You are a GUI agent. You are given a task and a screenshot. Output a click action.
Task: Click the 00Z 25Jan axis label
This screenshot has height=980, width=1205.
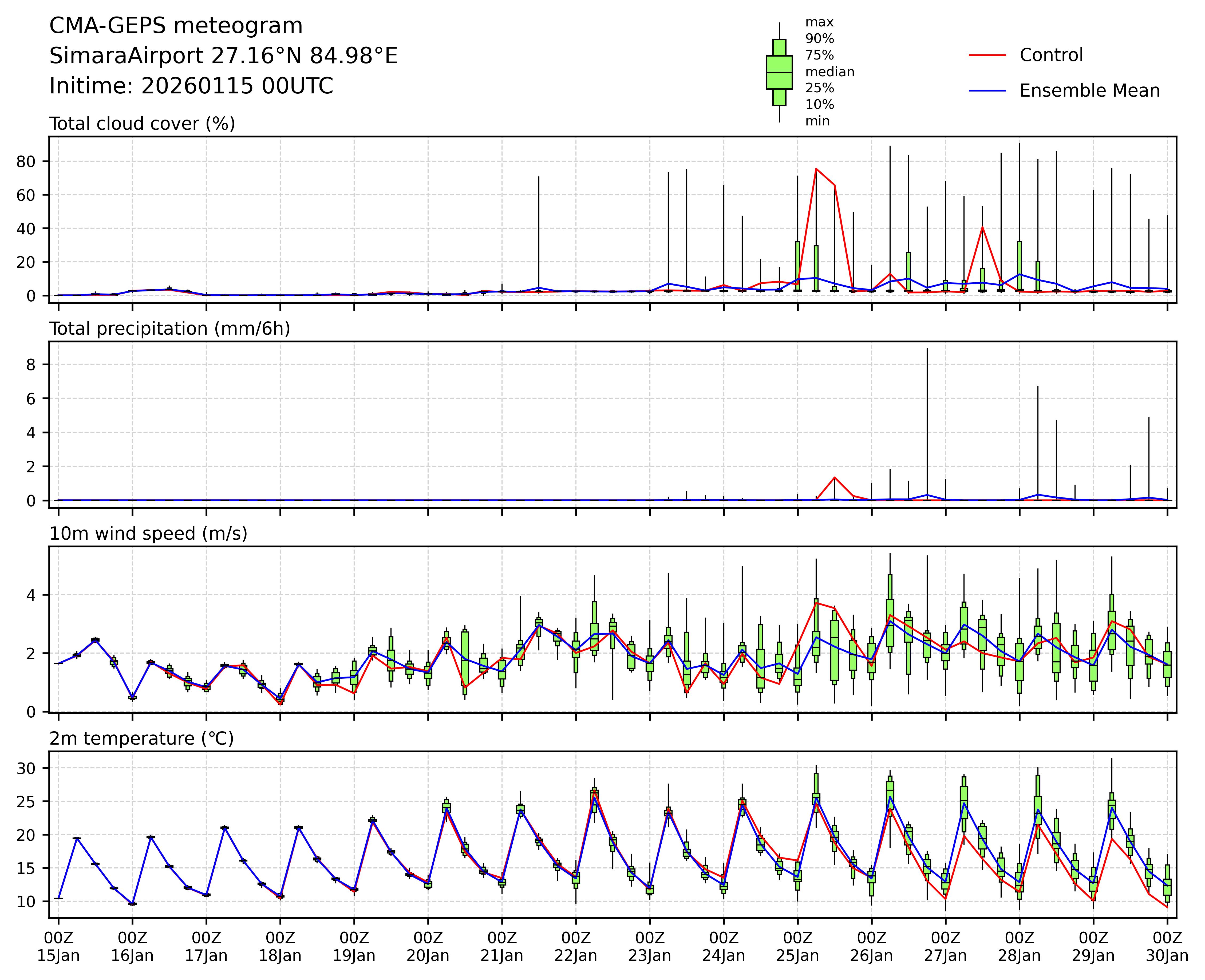[x=797, y=947]
